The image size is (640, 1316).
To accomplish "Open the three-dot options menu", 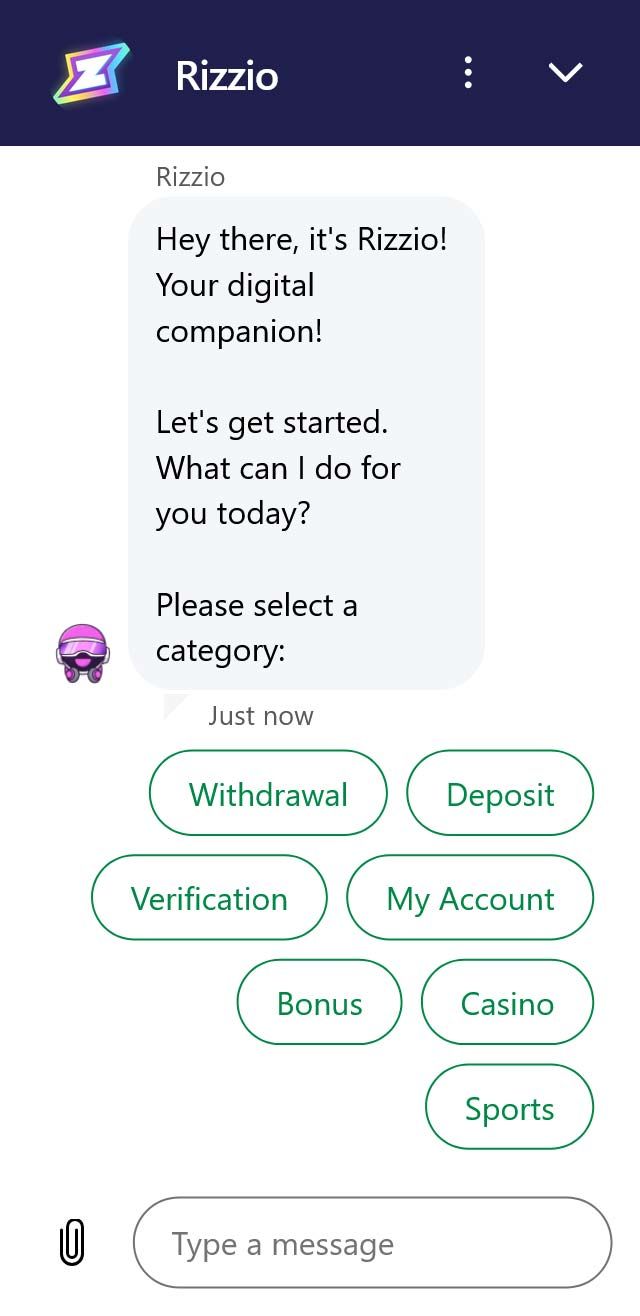I will click(x=467, y=73).
